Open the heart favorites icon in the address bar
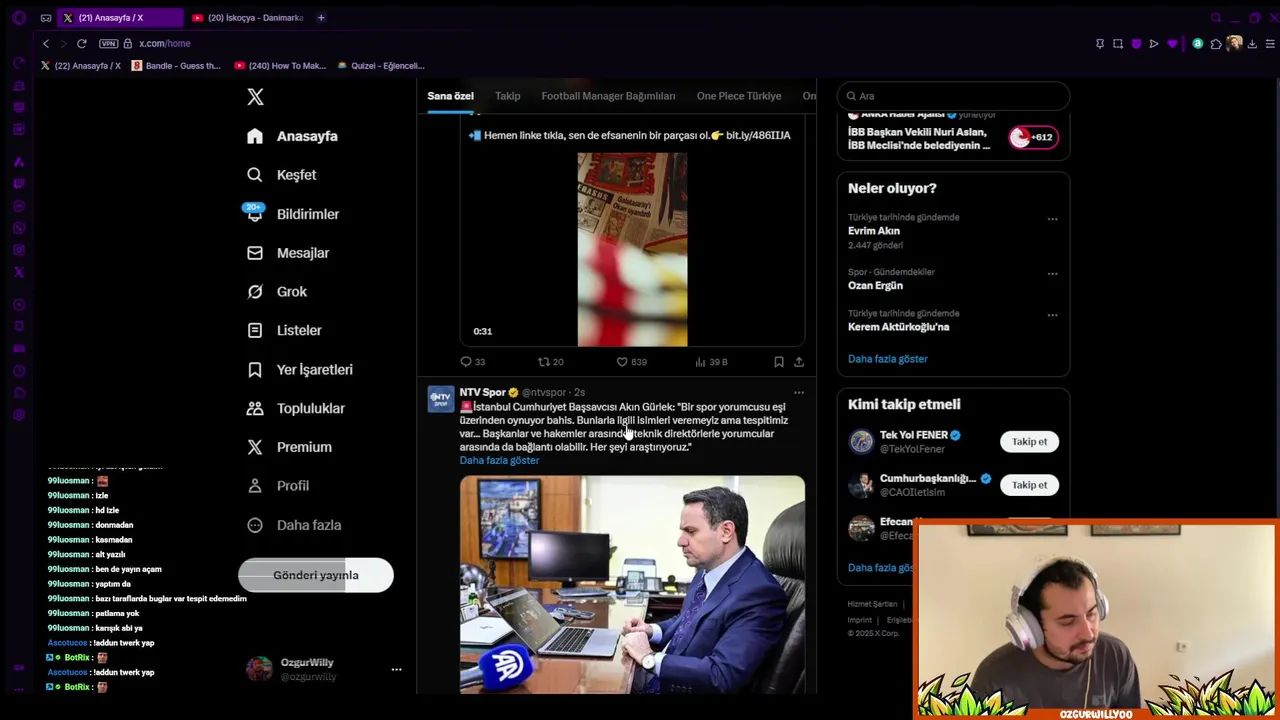 click(x=1173, y=44)
